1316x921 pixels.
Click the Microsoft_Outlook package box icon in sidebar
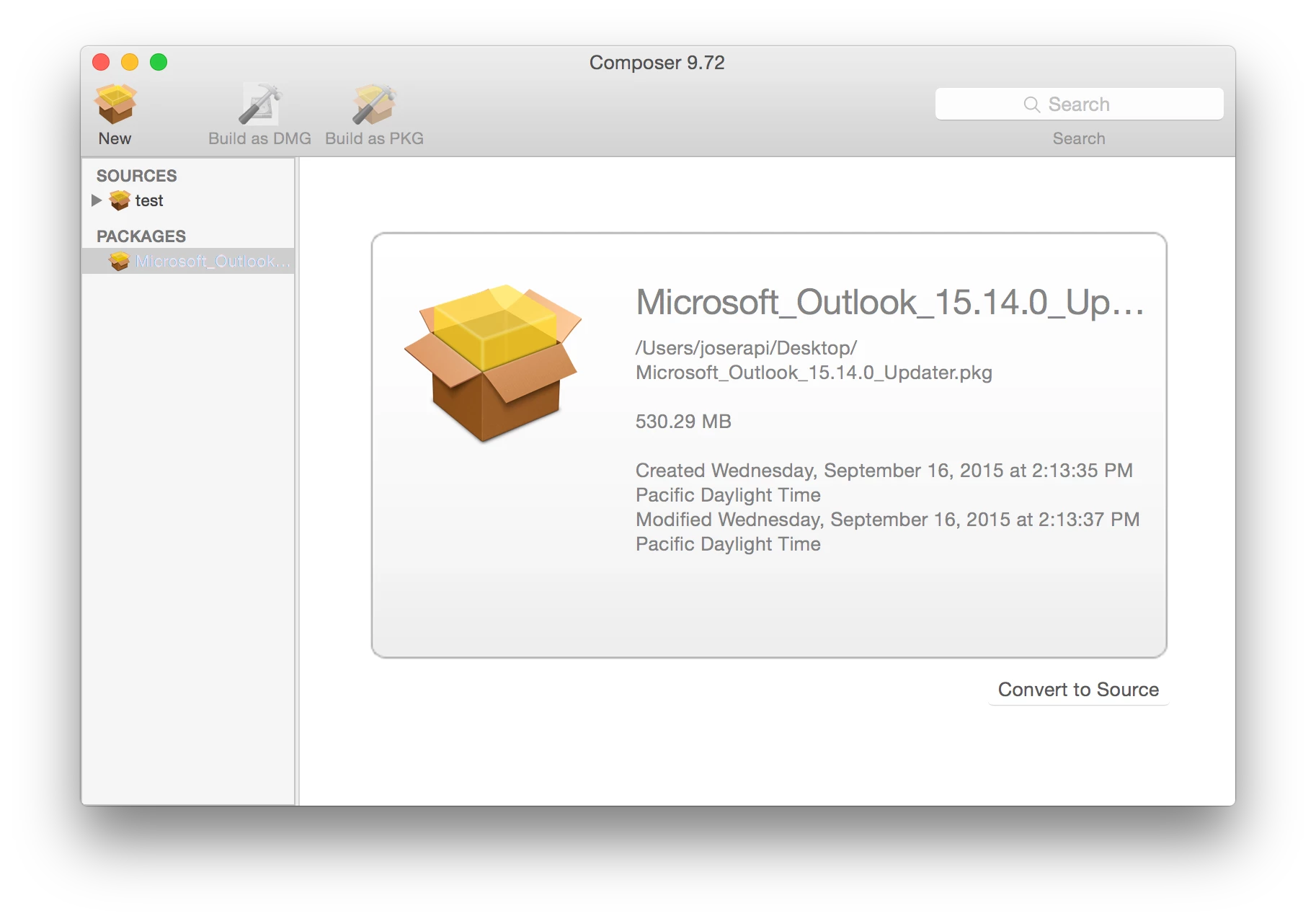point(119,261)
